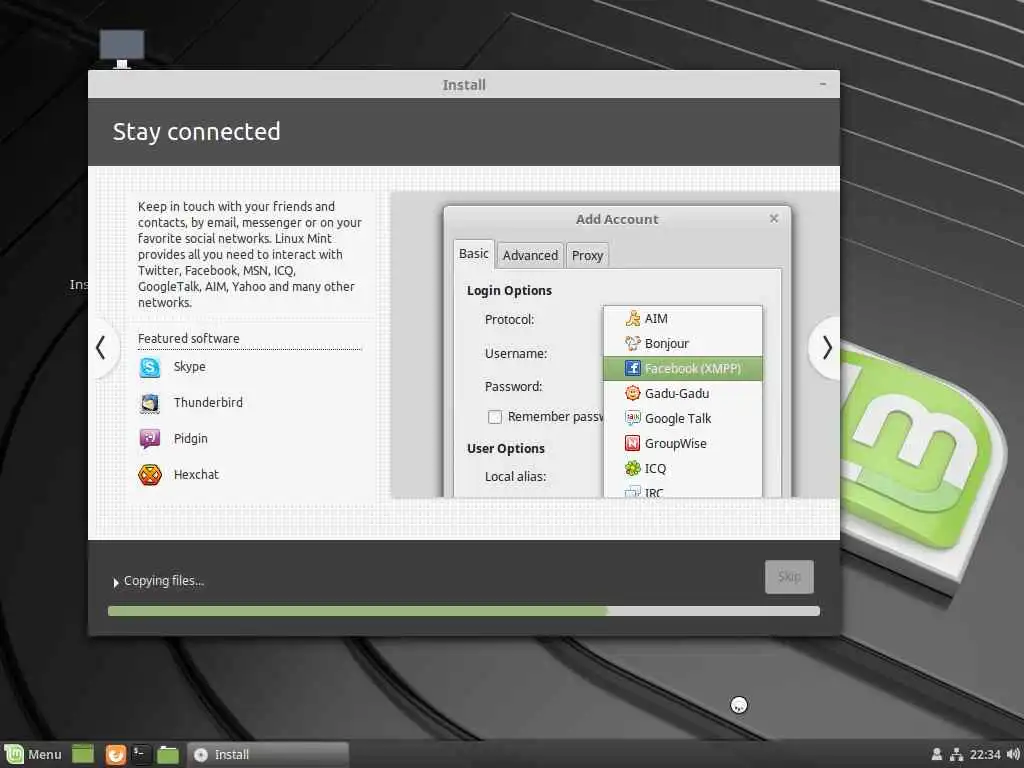Select the AIM protocol icon
This screenshot has width=1024, height=768.
[x=632, y=319]
